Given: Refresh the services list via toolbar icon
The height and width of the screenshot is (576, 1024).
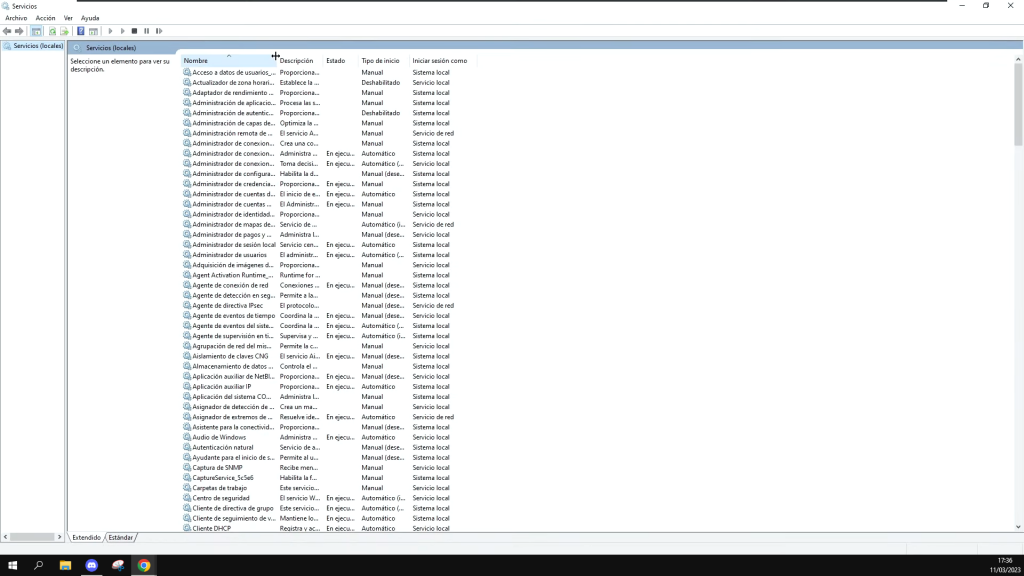Looking at the screenshot, I should 52,31.
